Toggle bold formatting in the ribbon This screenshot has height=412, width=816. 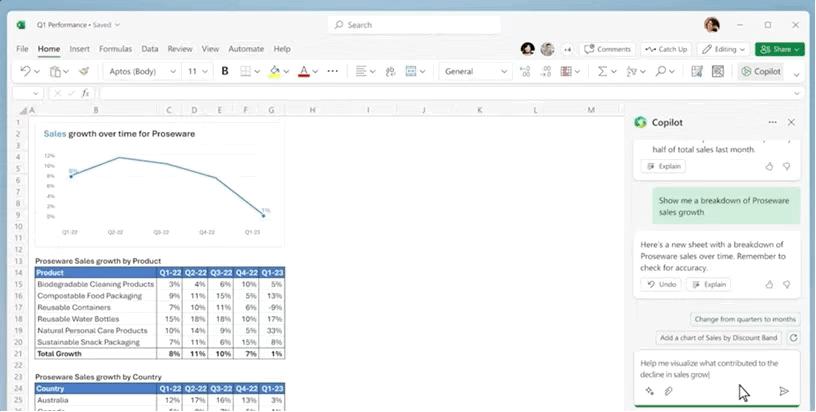point(225,71)
